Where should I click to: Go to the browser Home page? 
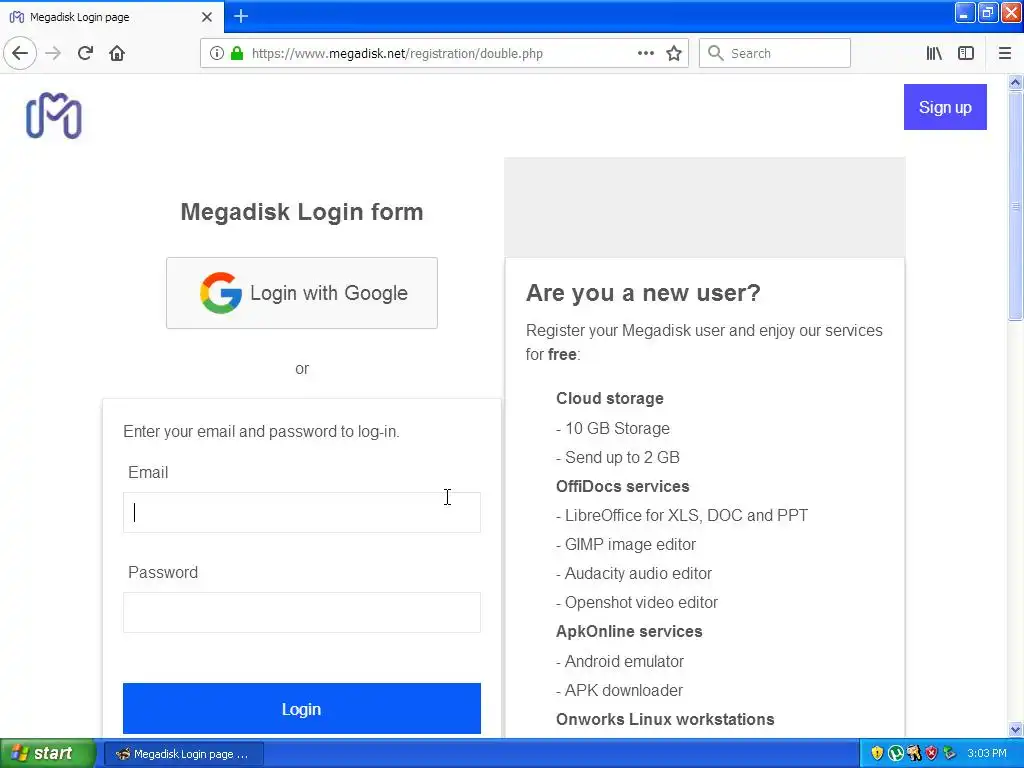point(117,53)
